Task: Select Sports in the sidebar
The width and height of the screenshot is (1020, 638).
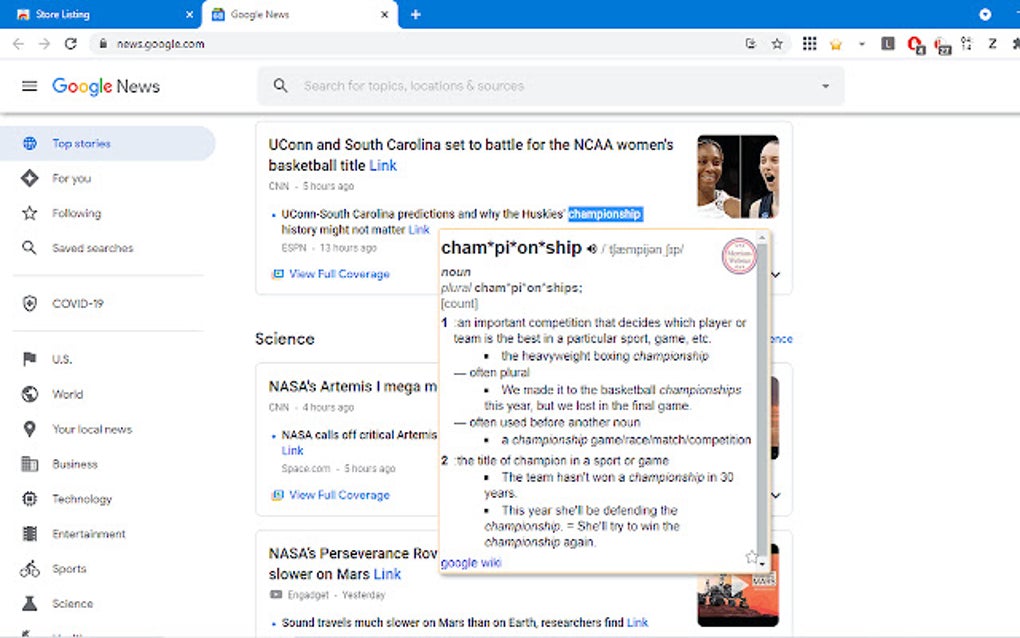Action: tap(69, 568)
